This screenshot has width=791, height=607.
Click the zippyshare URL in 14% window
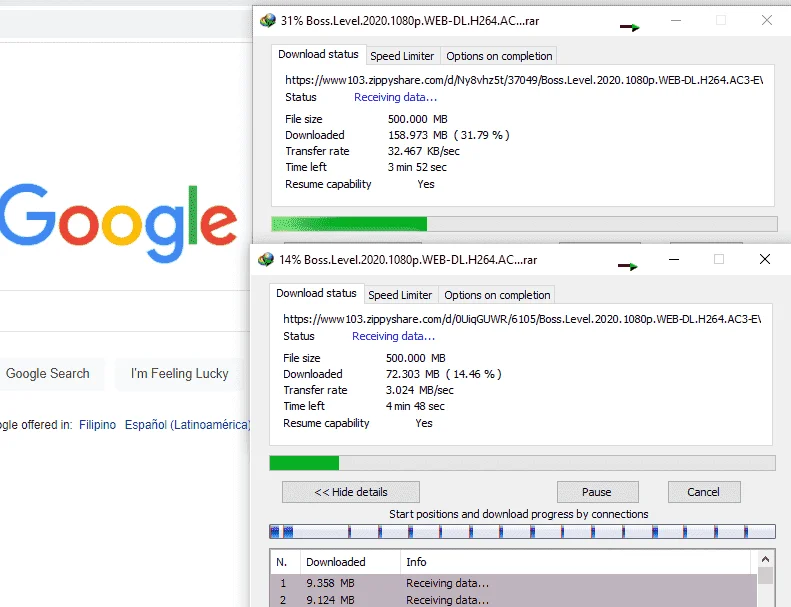coord(522,319)
